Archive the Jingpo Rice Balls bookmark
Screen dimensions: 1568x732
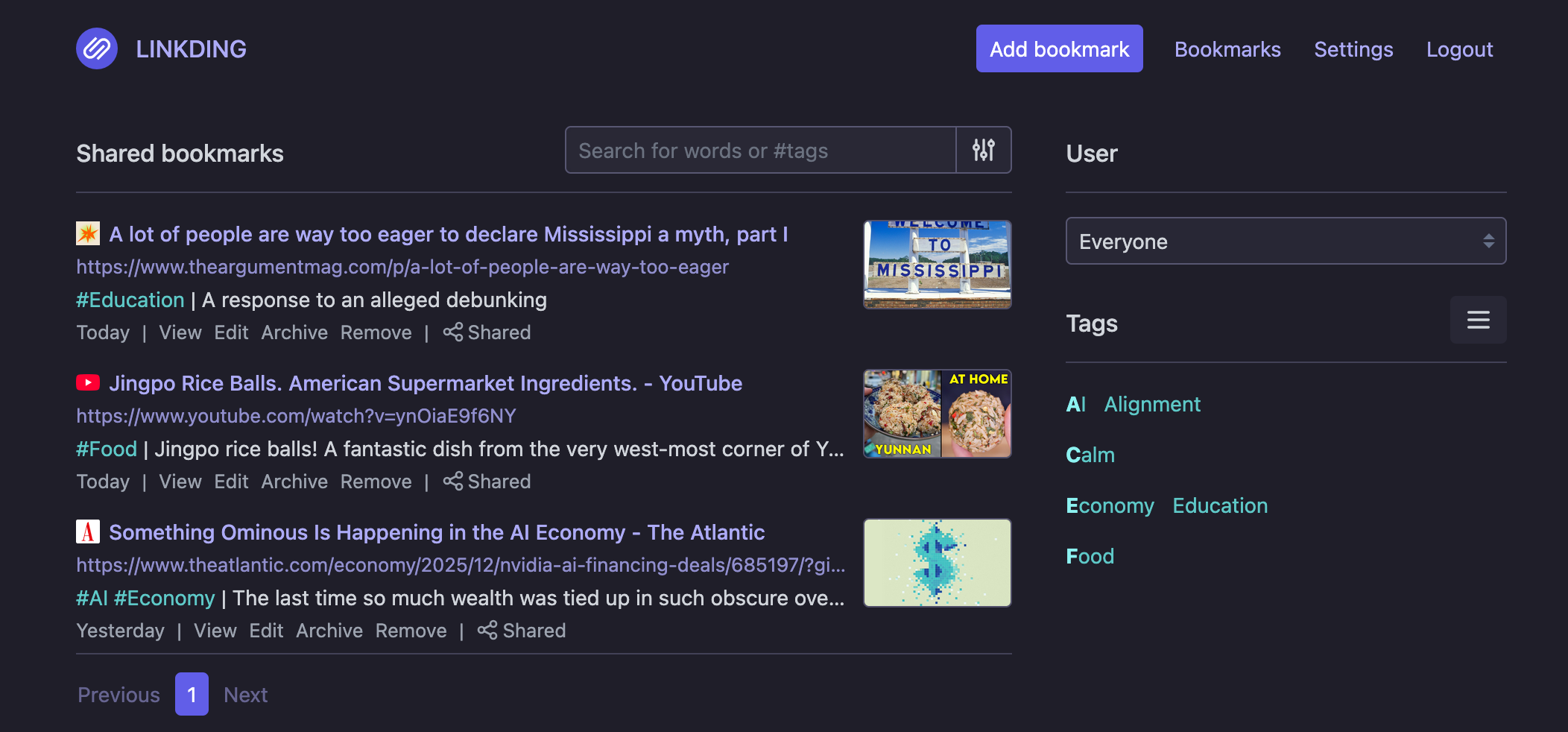pyautogui.click(x=294, y=482)
